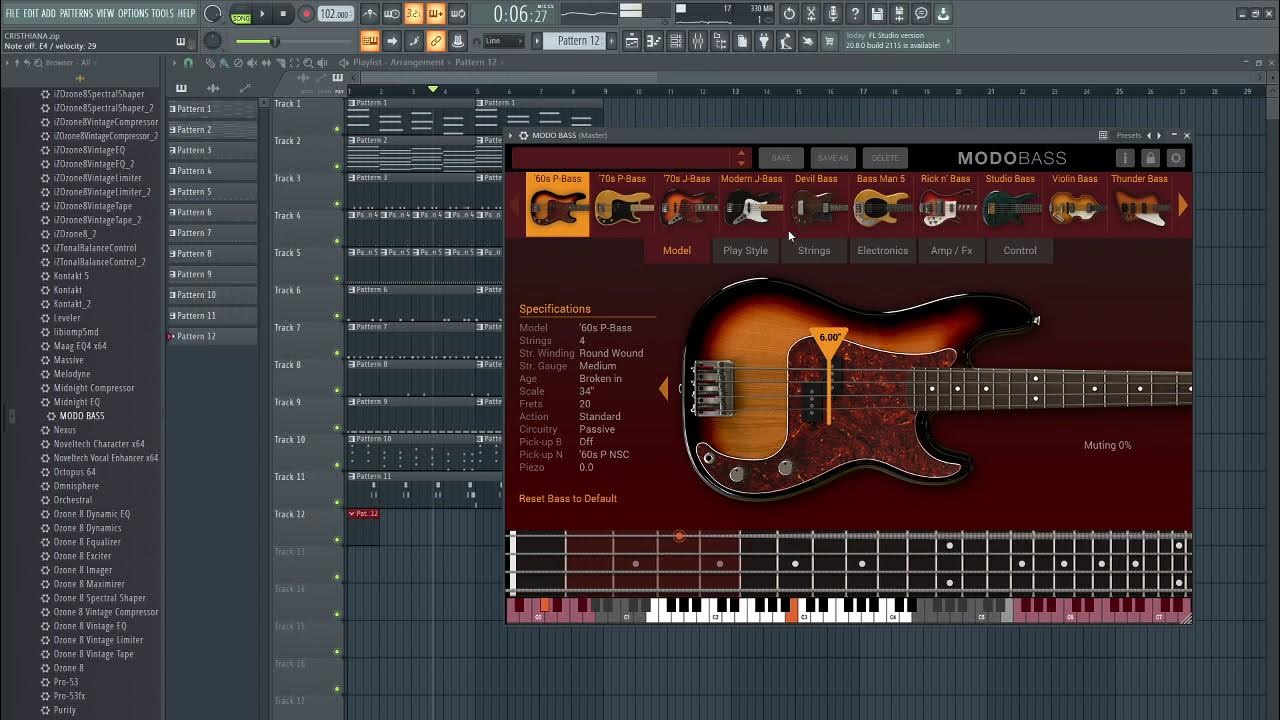Click the tempo 102.000 field
The height and width of the screenshot is (720, 1280).
click(334, 14)
